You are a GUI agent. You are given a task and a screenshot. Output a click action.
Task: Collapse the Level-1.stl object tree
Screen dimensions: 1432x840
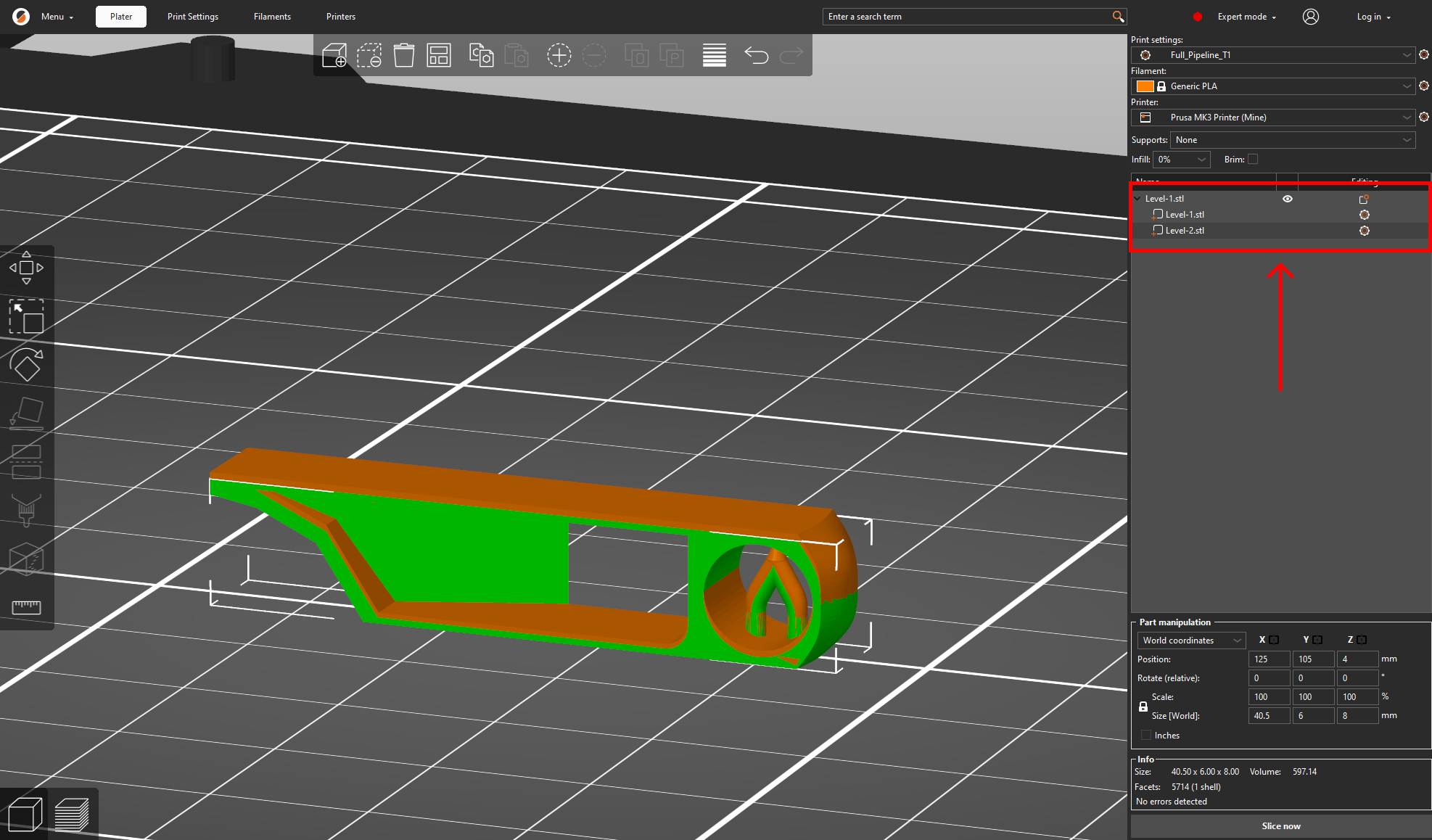(1137, 199)
